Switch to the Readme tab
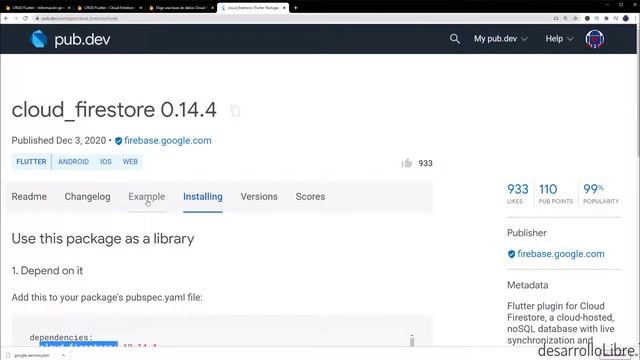The height and width of the screenshot is (360, 640). click(29, 197)
